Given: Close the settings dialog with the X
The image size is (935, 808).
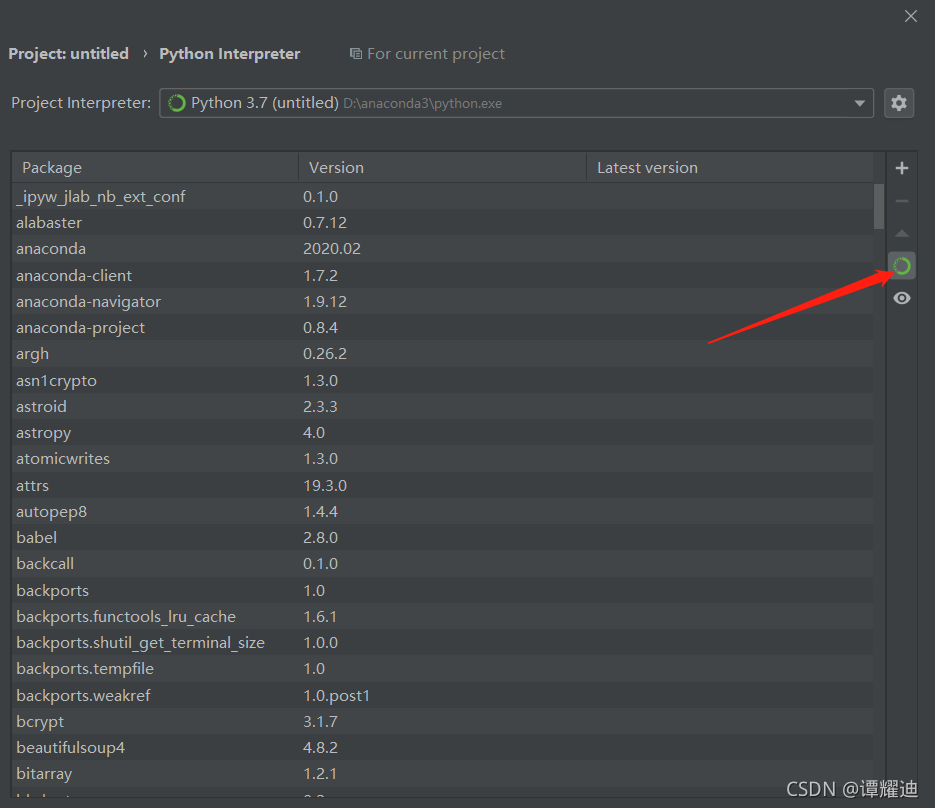Looking at the screenshot, I should 911,16.
